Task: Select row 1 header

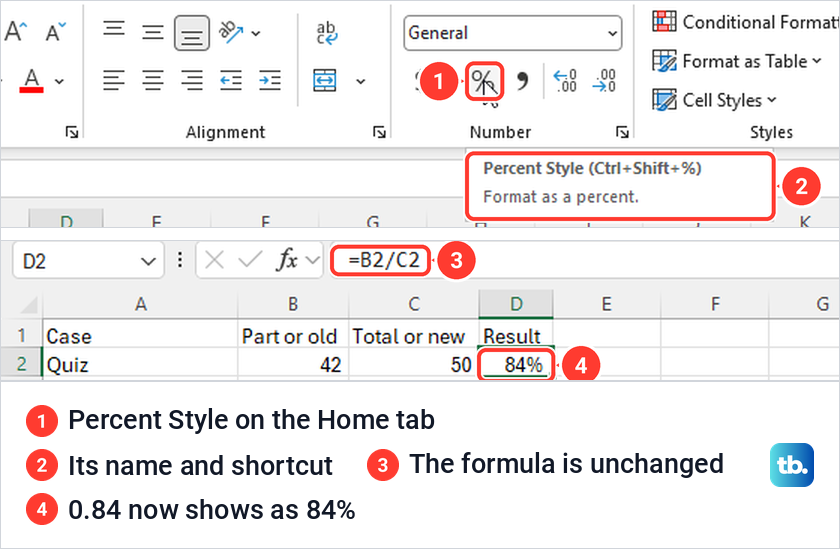Action: (x=21, y=335)
